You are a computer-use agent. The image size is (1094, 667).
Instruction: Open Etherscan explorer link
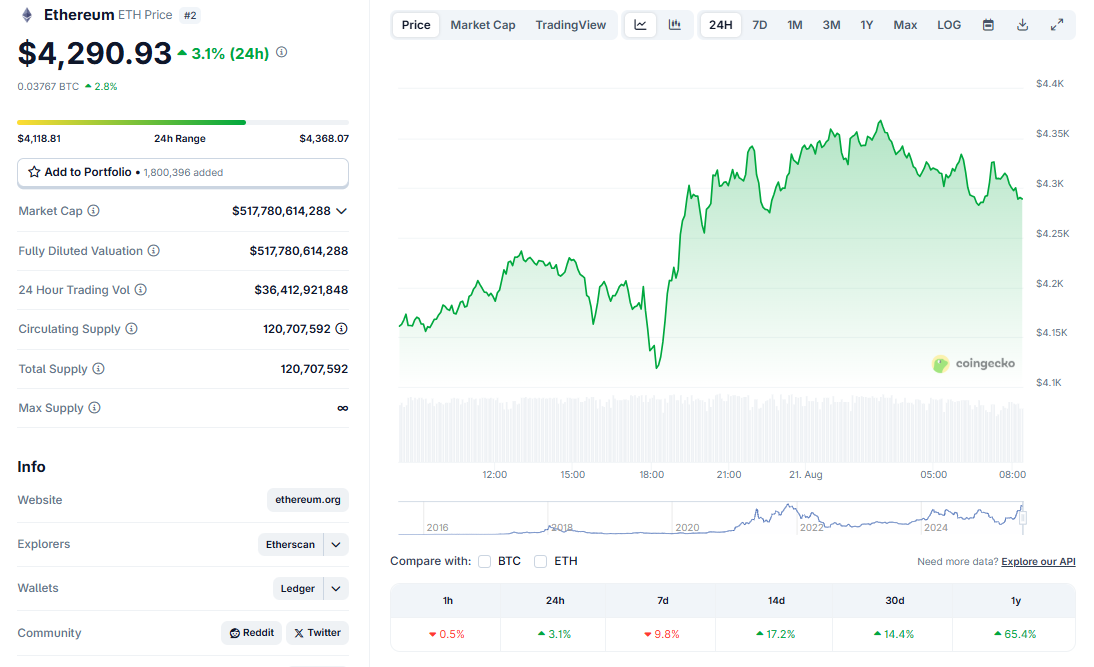click(x=290, y=544)
